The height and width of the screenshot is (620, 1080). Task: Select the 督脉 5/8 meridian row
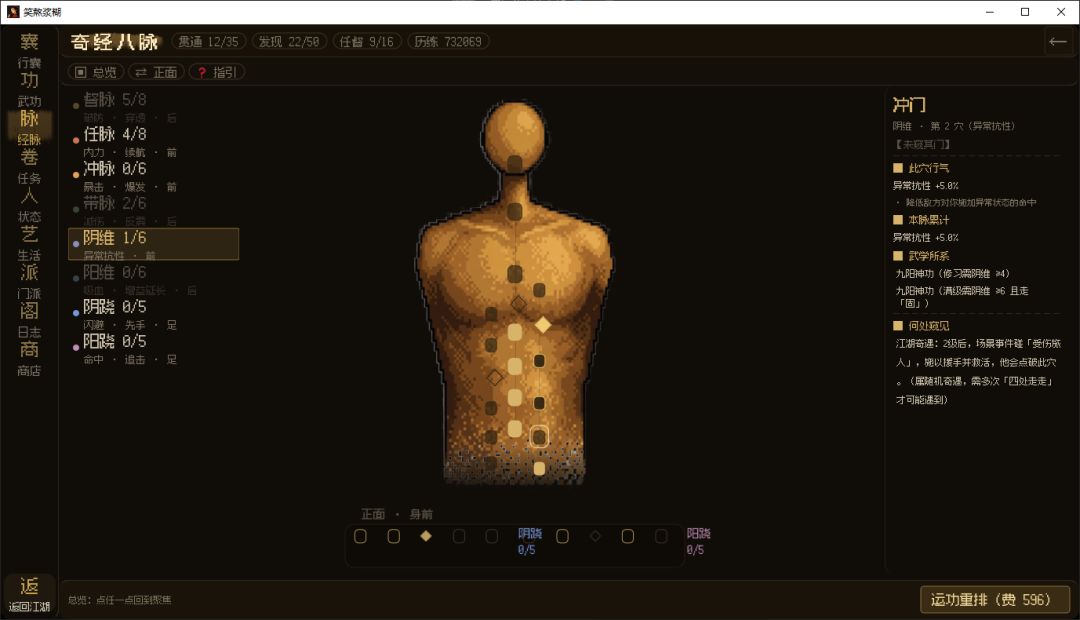(154, 107)
